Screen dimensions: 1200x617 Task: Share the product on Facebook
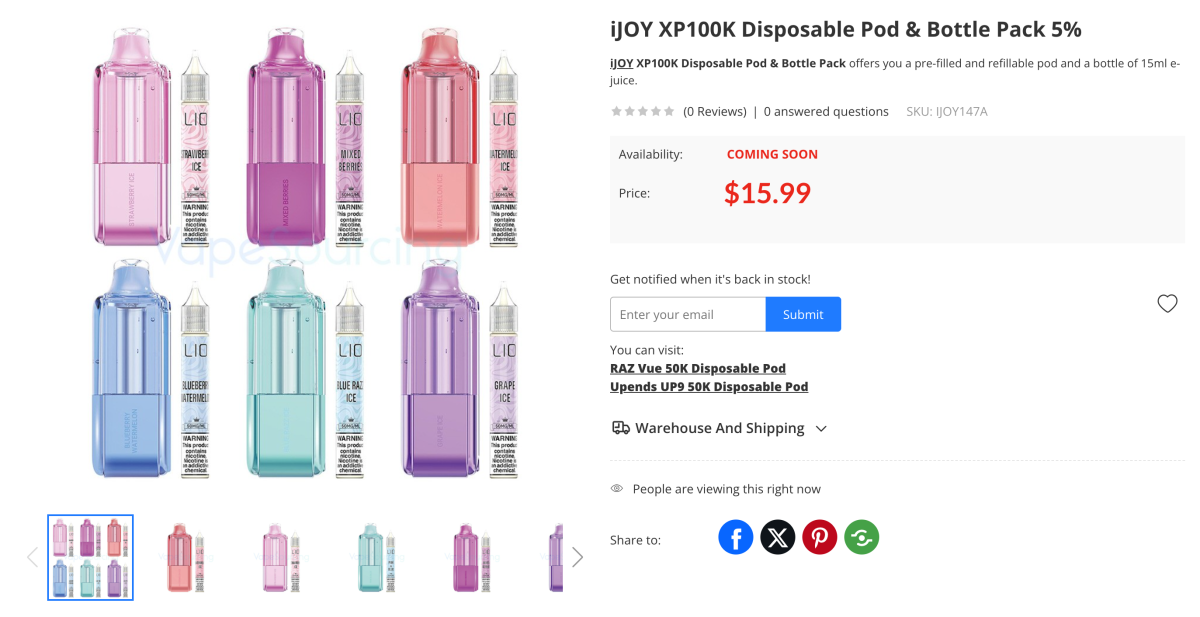click(736, 537)
